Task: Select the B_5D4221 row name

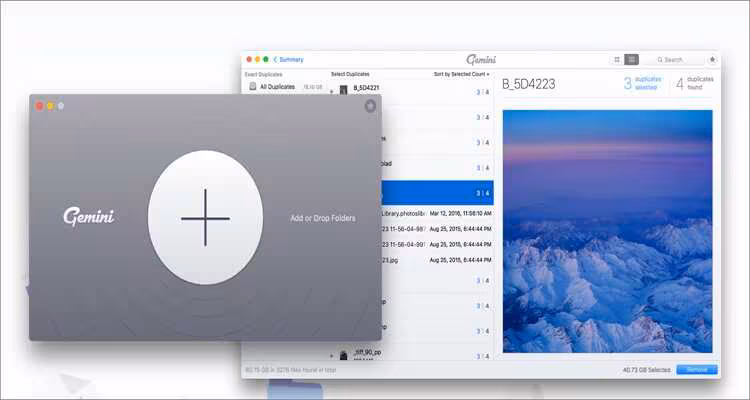Action: coord(366,88)
